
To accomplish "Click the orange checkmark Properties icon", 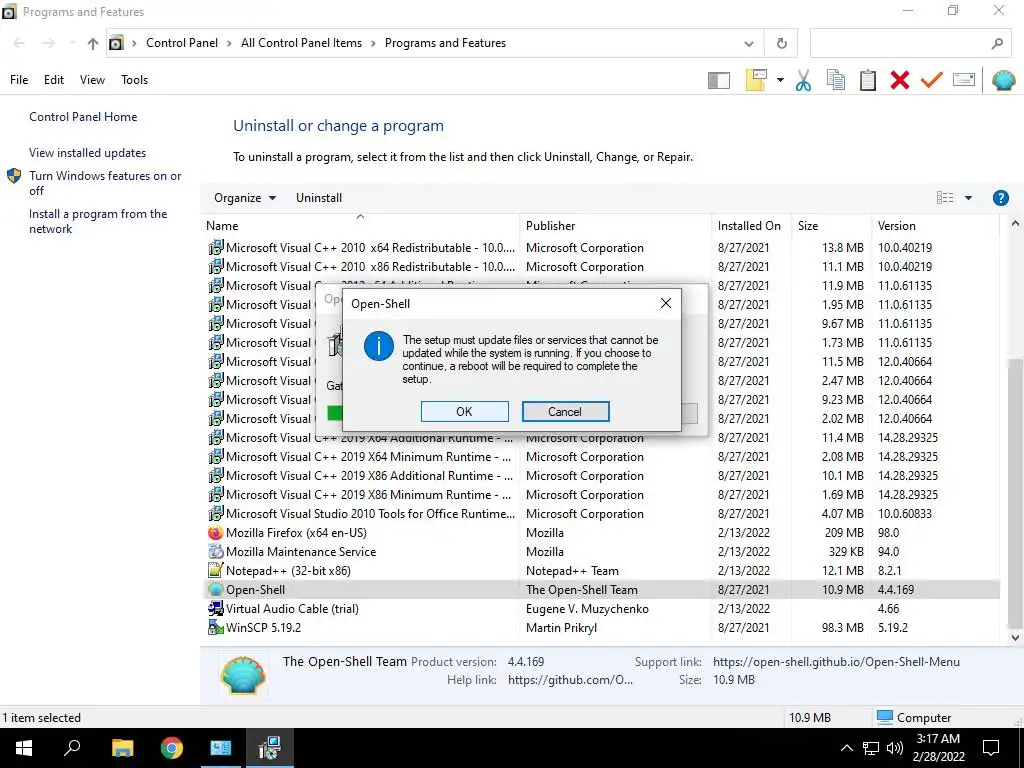I will coord(931,80).
